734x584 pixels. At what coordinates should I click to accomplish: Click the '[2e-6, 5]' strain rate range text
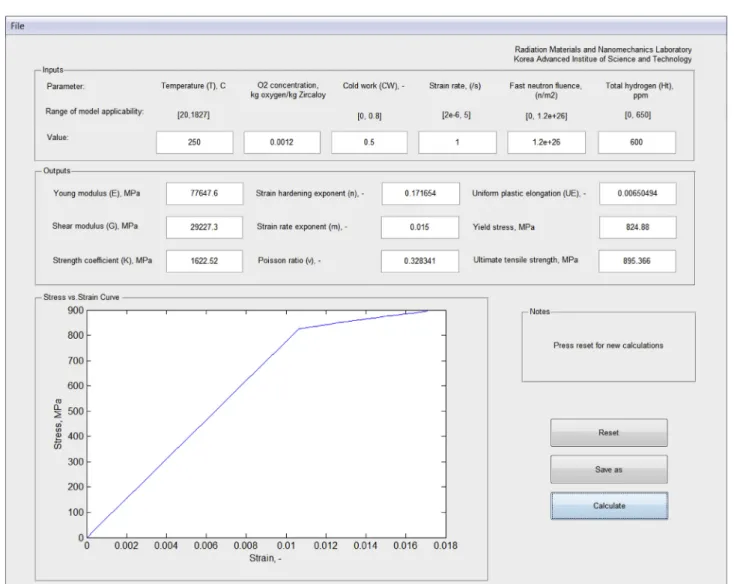point(456,115)
